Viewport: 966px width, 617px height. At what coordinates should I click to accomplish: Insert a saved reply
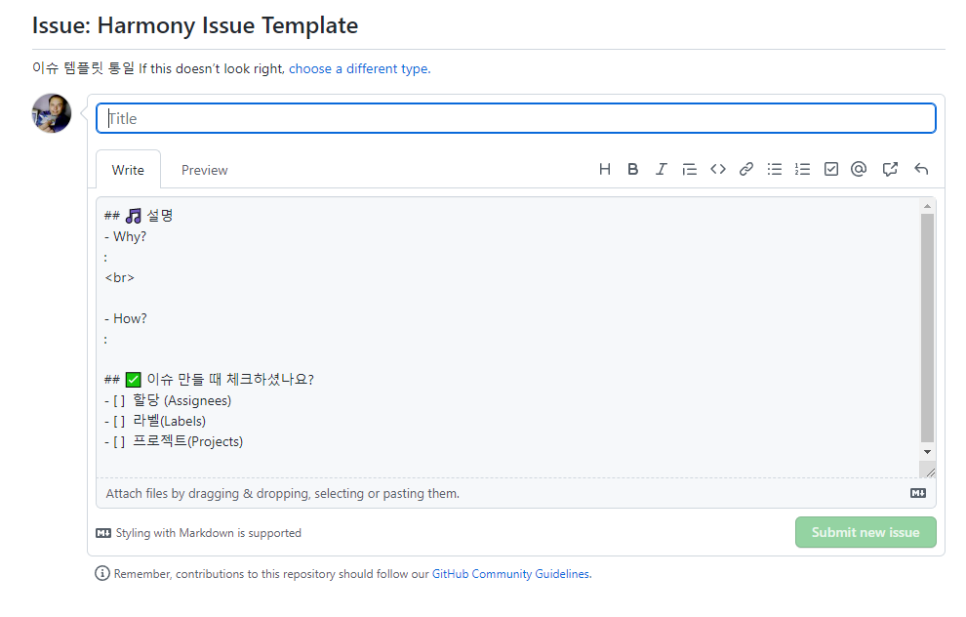coord(921,169)
